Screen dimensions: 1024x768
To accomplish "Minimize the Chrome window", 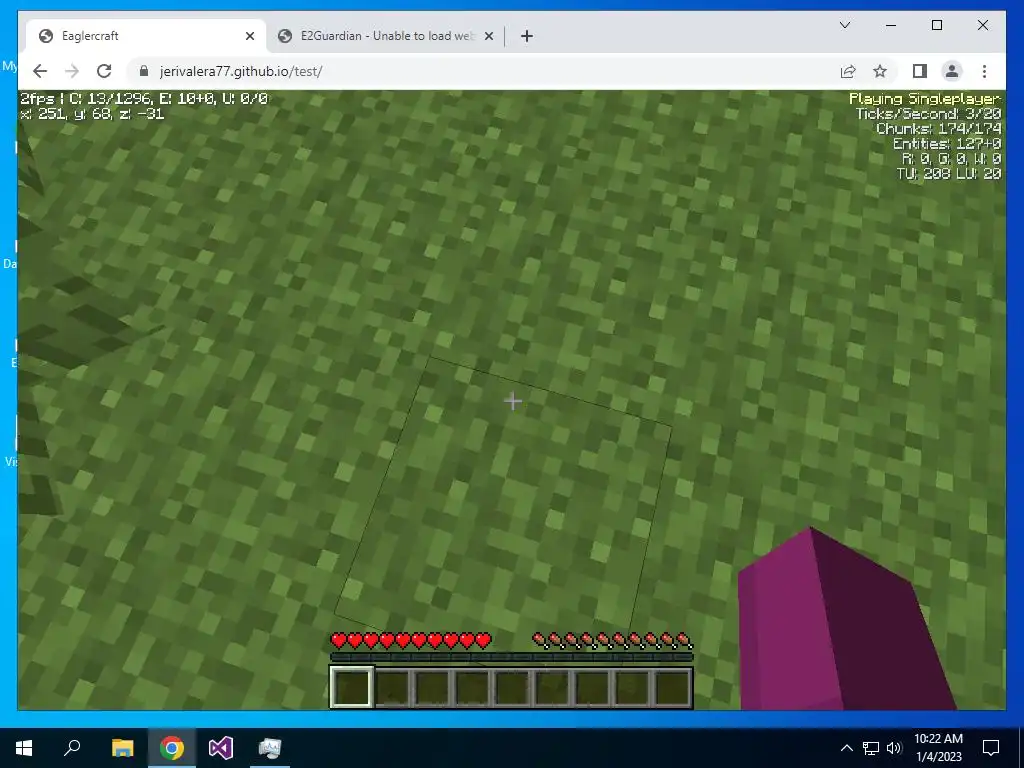I will coord(891,25).
